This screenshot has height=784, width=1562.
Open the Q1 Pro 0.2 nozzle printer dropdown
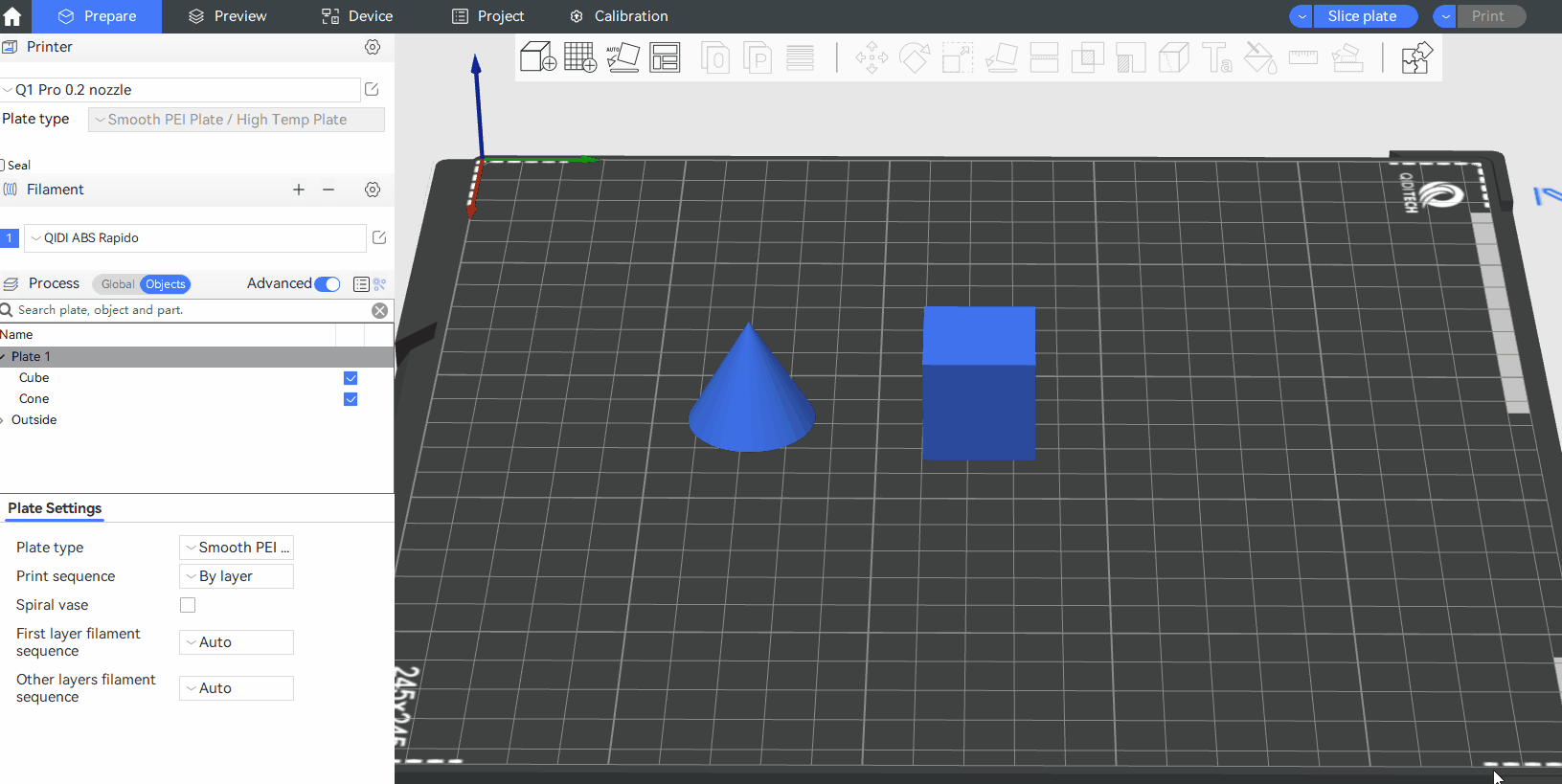tap(182, 90)
